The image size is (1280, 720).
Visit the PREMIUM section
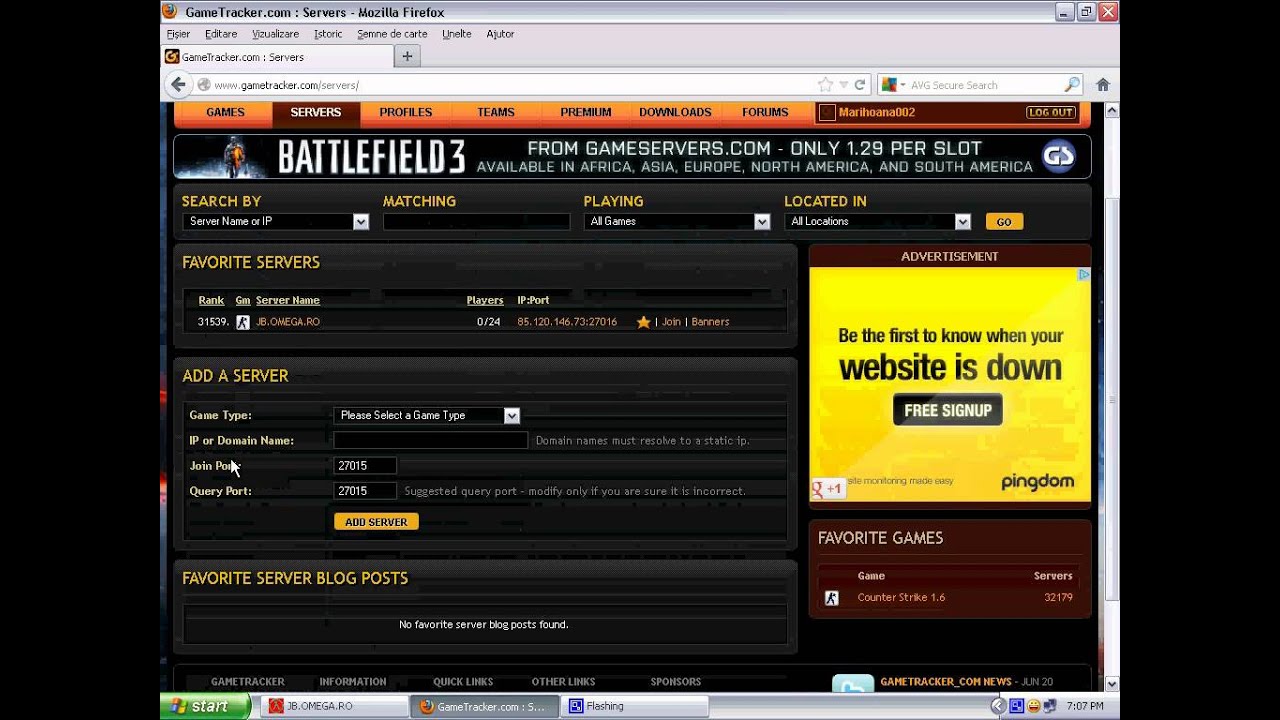click(x=586, y=113)
